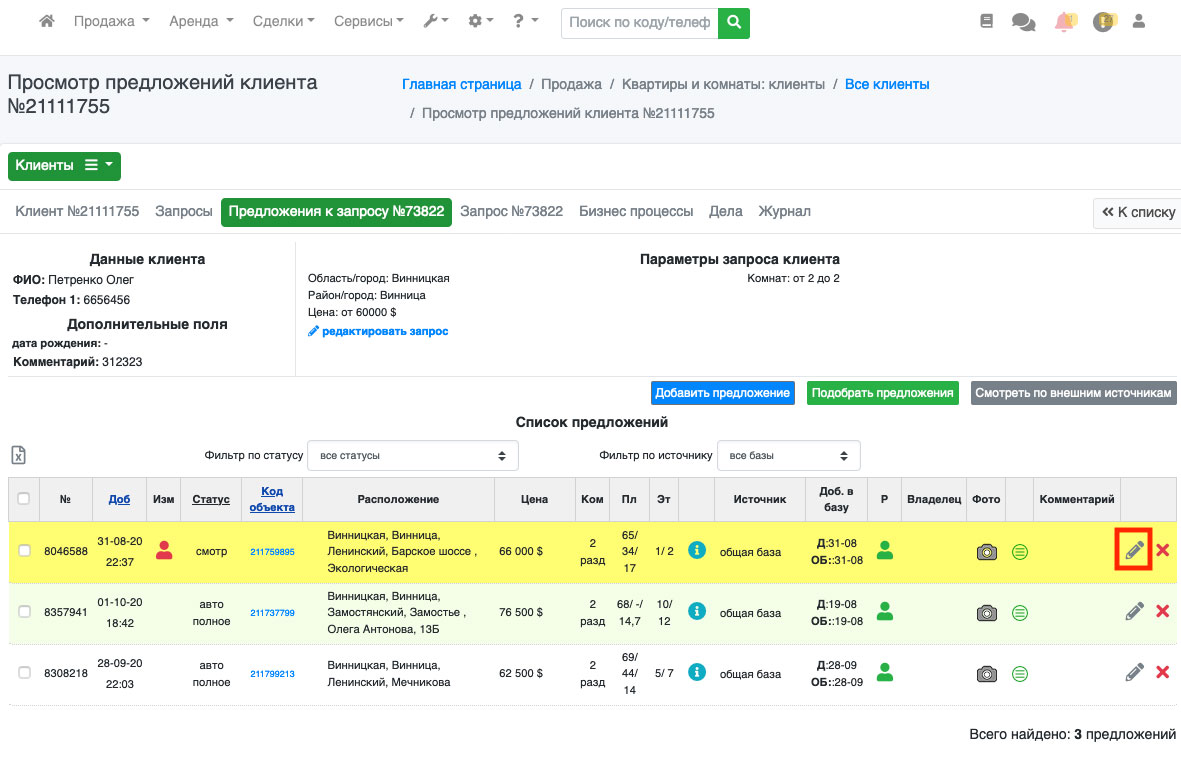Select the checkbox for offer 8357941
The width and height of the screenshot is (1181, 769).
24,612
